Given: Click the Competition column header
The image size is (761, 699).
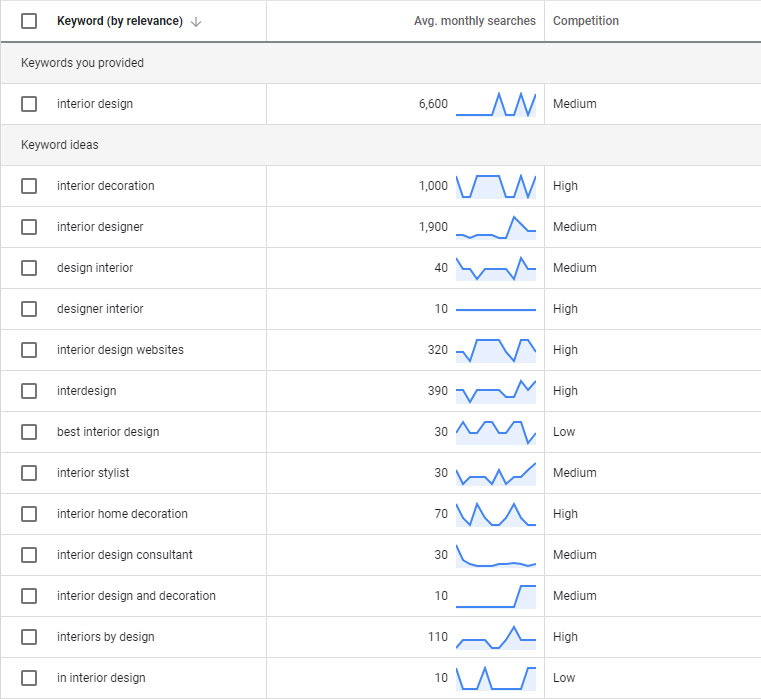Looking at the screenshot, I should click(585, 21).
